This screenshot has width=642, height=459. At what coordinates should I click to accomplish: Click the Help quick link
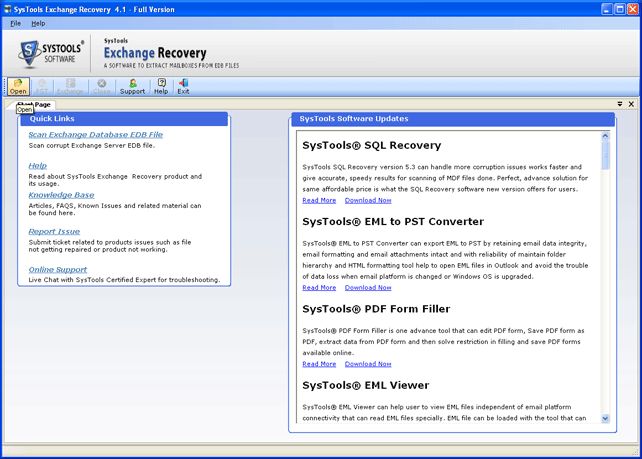tap(38, 166)
